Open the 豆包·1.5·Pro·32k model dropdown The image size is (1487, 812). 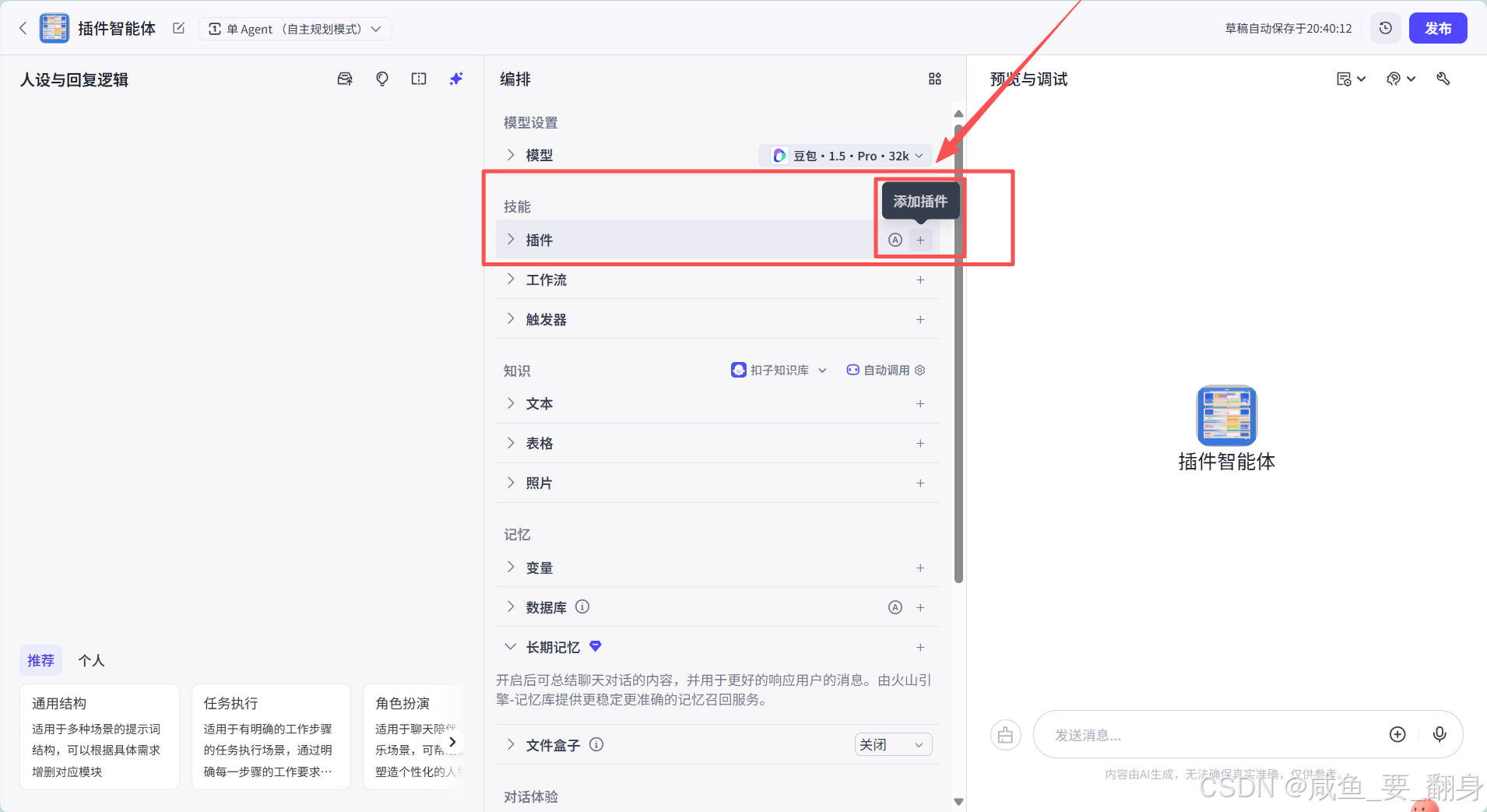pyautogui.click(x=845, y=156)
